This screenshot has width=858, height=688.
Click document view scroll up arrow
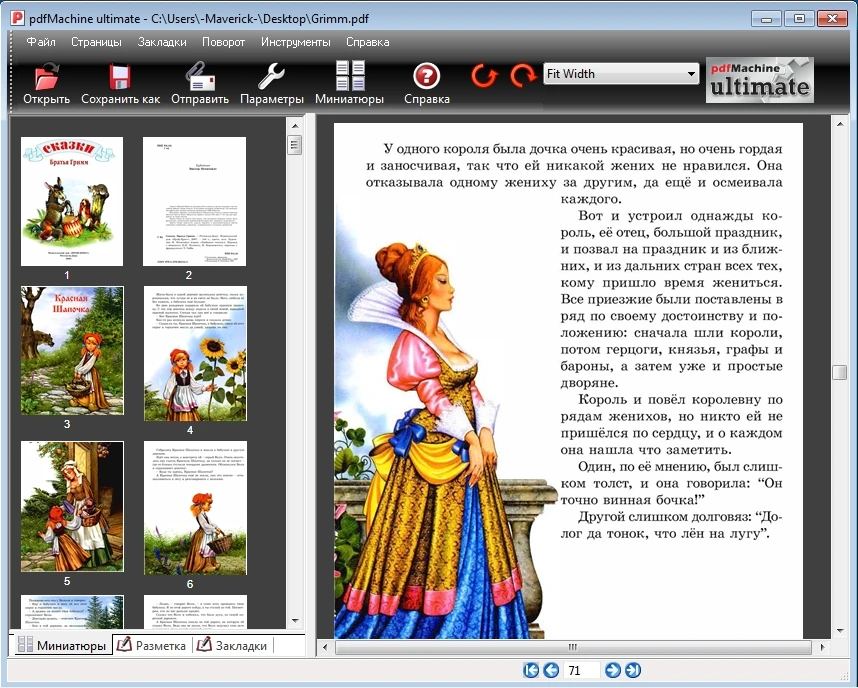(839, 124)
